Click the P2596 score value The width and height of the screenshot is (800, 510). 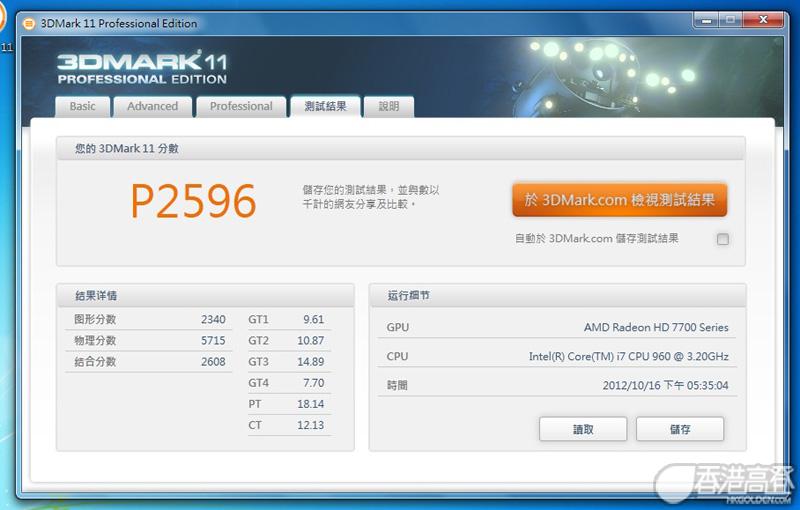click(x=193, y=201)
